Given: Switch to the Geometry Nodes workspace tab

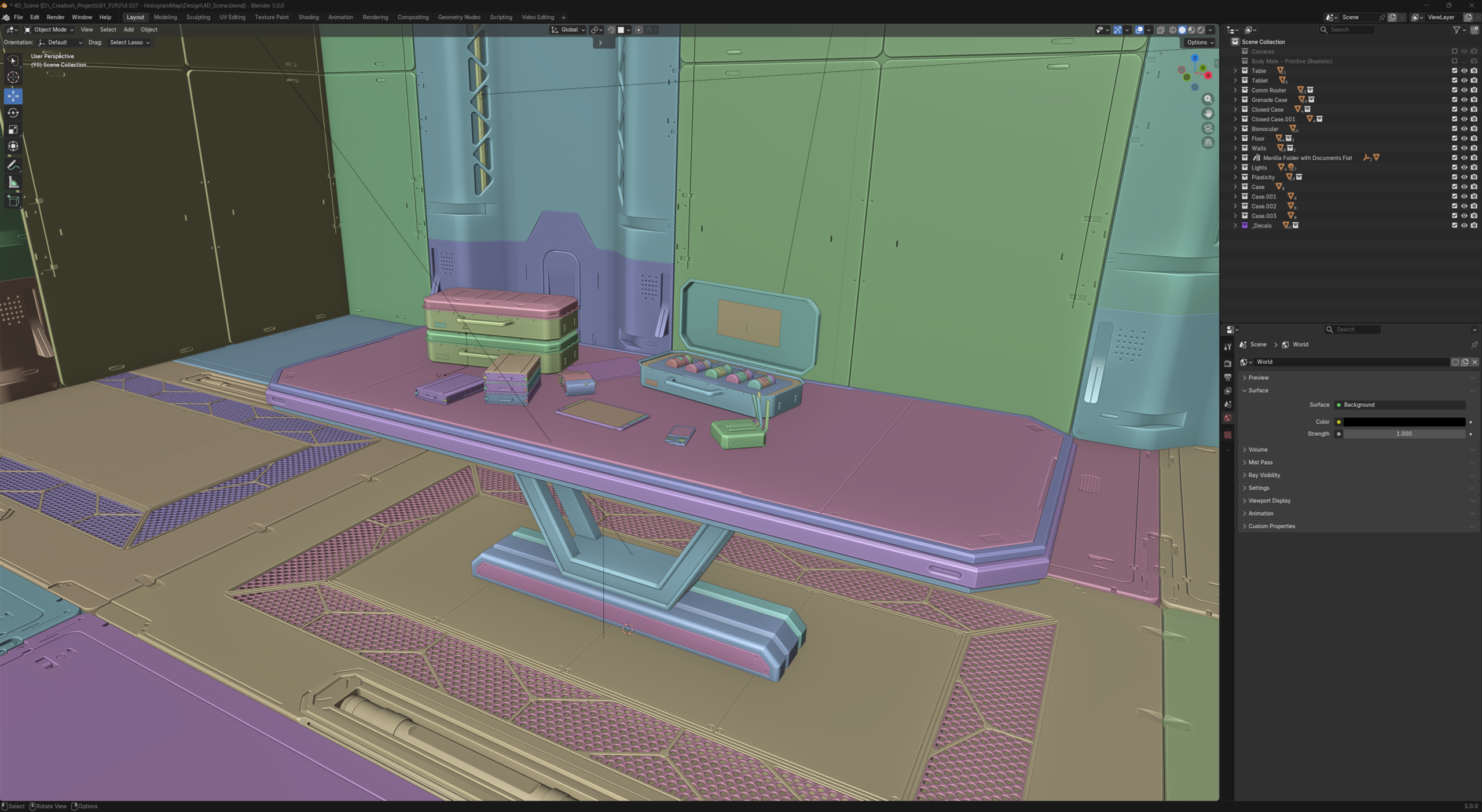Looking at the screenshot, I should [x=459, y=17].
